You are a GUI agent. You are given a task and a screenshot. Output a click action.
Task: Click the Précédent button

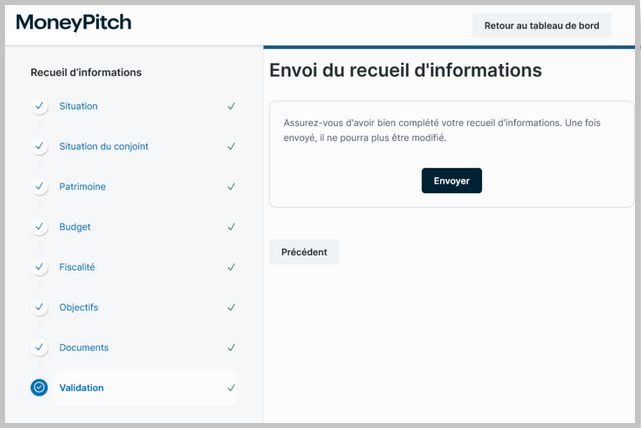(x=304, y=252)
